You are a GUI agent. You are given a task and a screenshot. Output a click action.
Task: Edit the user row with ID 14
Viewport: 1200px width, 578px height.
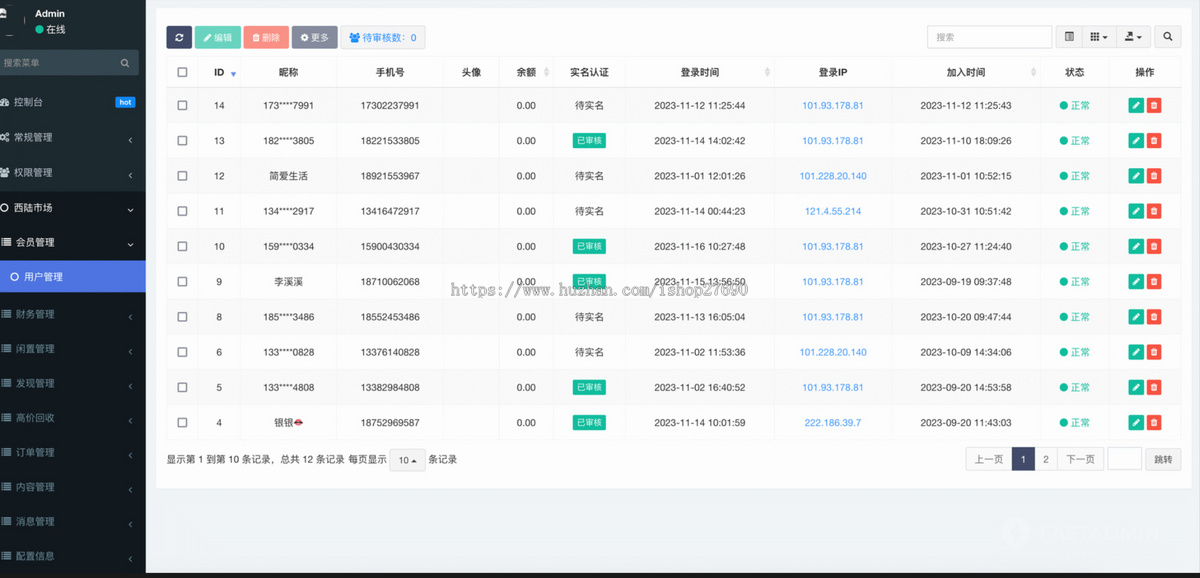(1136, 106)
